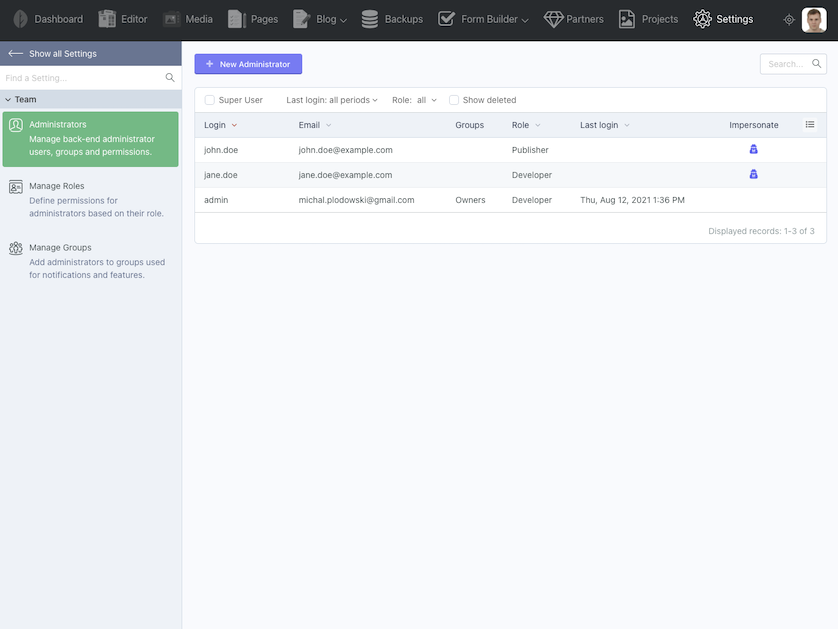Viewport: 838px width, 629px height.
Task: Focus the administrators Search field
Action: coord(786,64)
